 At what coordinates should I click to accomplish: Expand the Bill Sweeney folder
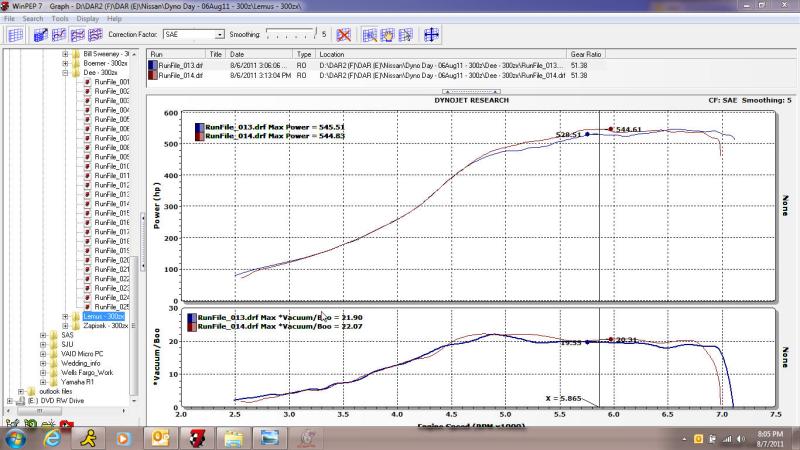click(x=66, y=52)
